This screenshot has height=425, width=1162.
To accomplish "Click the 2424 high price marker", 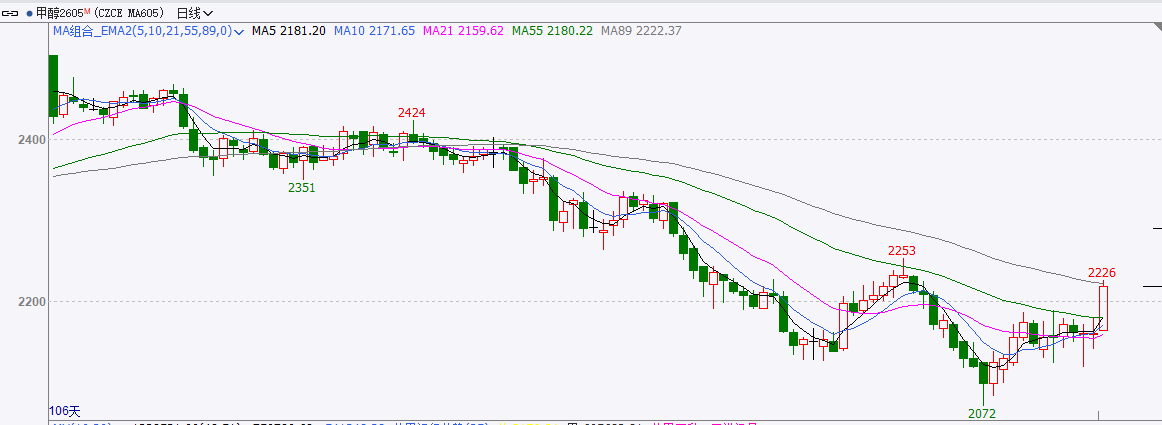I will (x=412, y=112).
